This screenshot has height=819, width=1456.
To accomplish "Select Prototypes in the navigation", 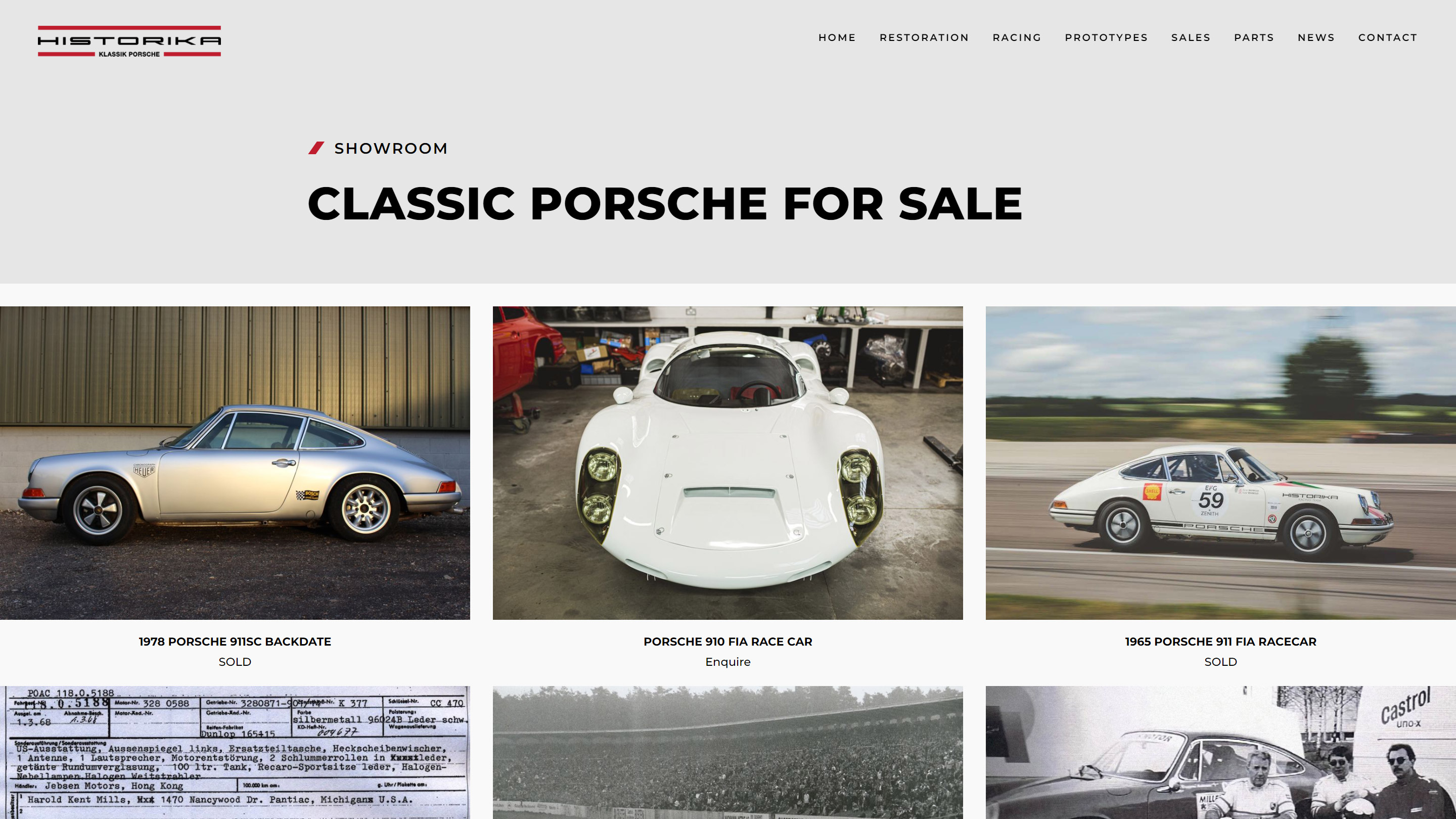I will coord(1106,37).
